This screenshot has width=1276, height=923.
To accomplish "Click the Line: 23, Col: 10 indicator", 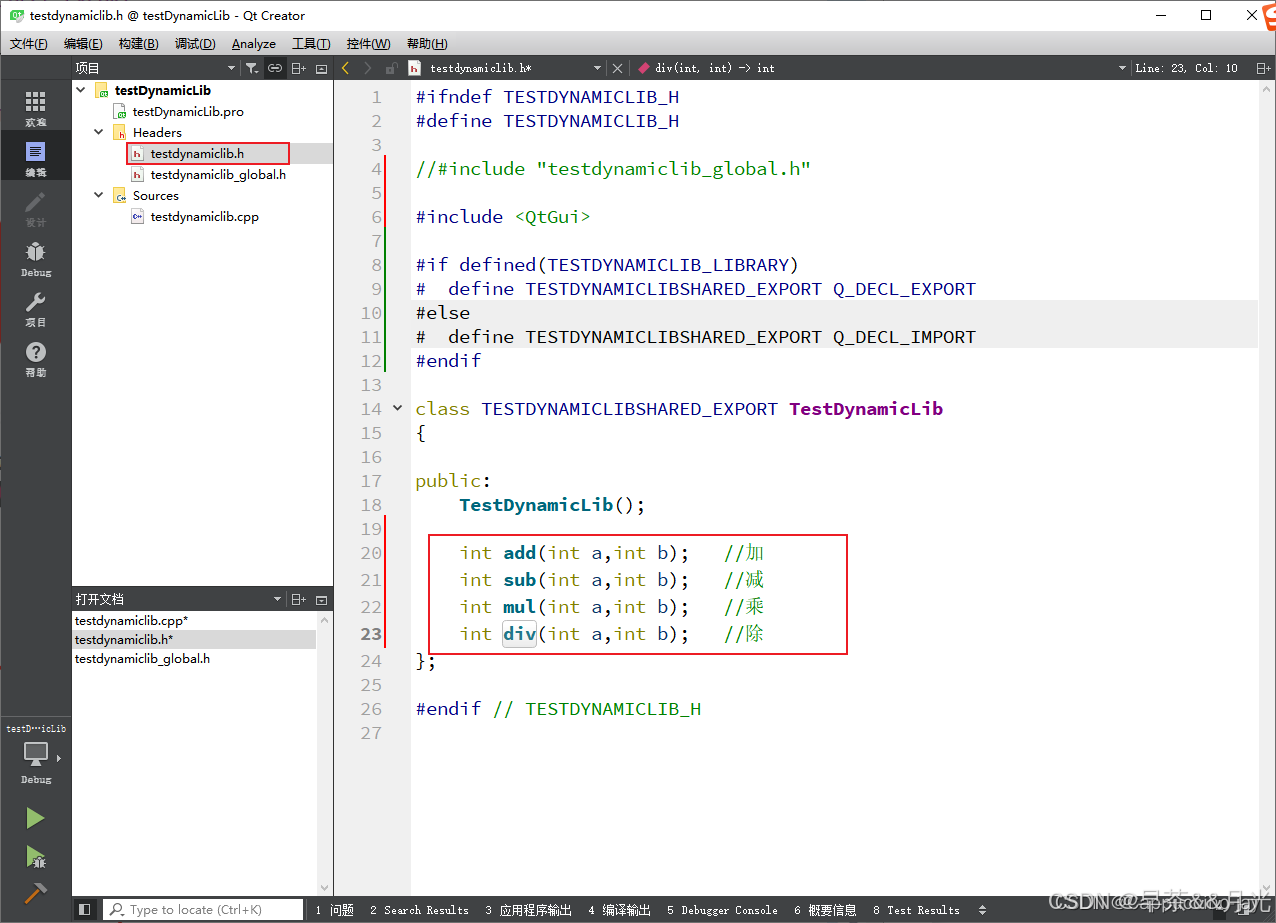I will tap(1186, 68).
